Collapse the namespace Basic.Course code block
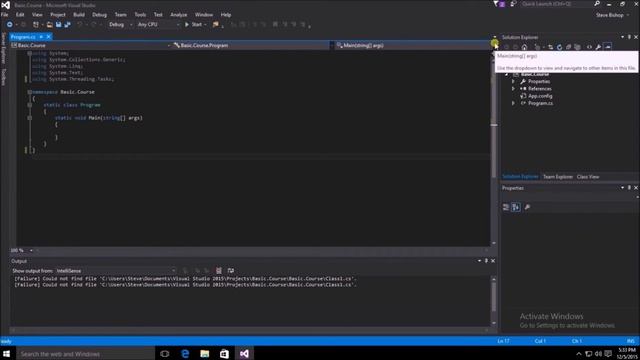The height and width of the screenshot is (360, 640). coord(29,92)
